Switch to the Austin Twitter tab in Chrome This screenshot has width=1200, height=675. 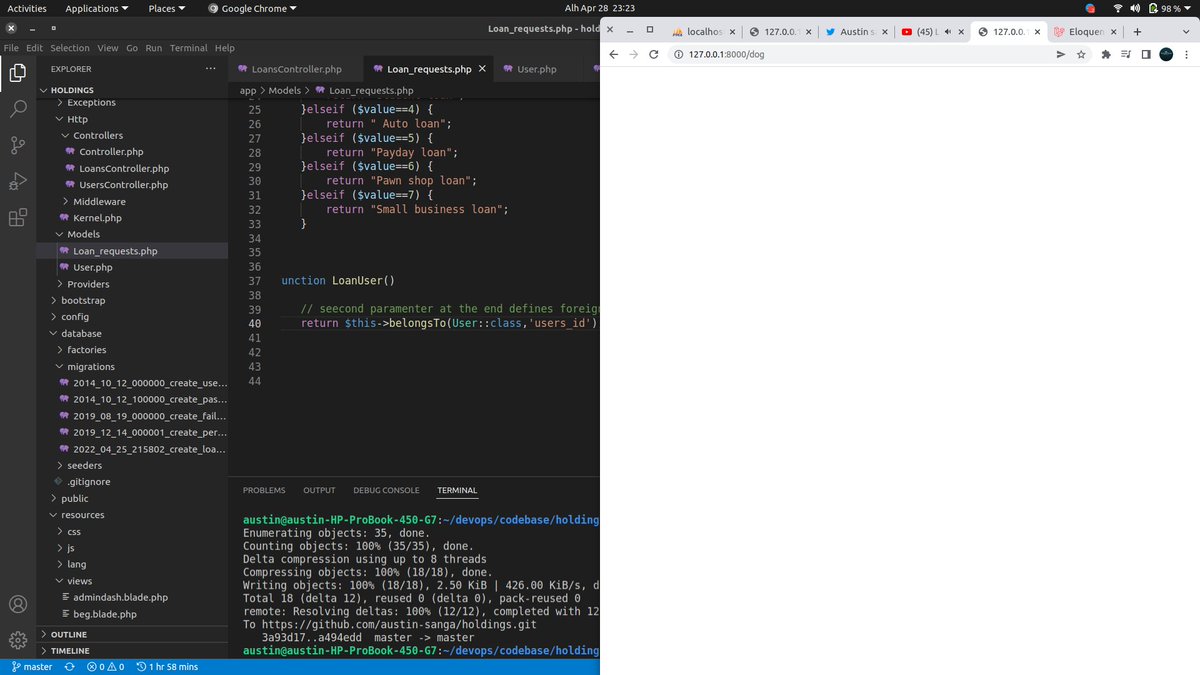(856, 32)
